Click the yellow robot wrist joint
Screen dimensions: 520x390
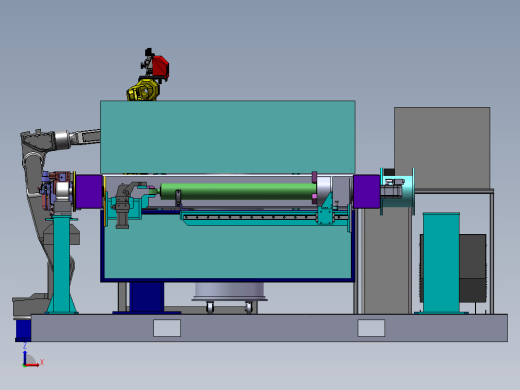pyautogui.click(x=143, y=90)
